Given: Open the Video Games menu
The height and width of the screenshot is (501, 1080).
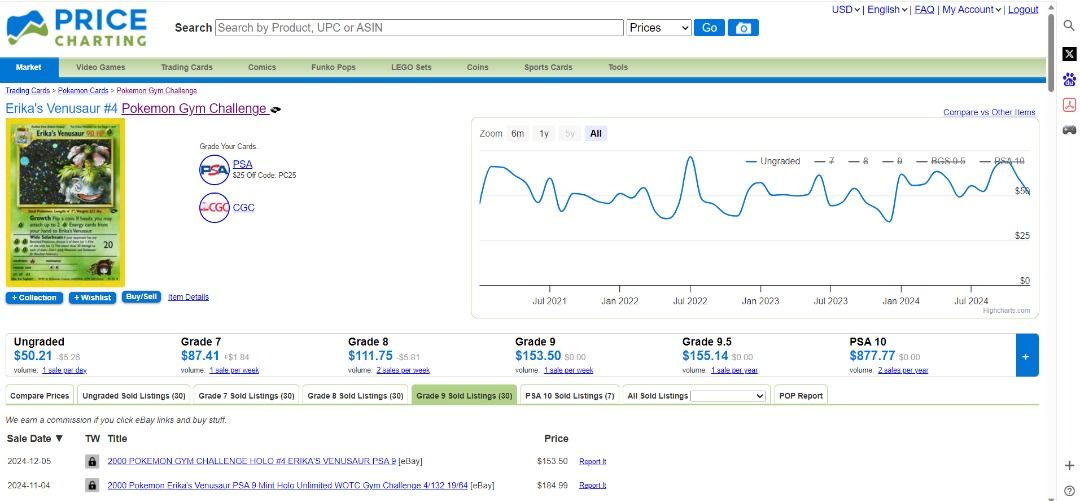Looking at the screenshot, I should tap(101, 68).
